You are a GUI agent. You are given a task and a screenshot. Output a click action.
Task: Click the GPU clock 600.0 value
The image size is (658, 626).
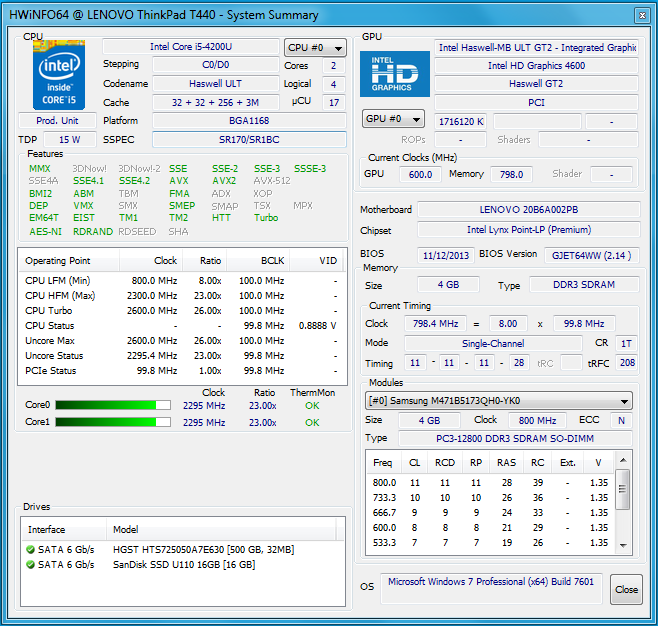[420, 174]
